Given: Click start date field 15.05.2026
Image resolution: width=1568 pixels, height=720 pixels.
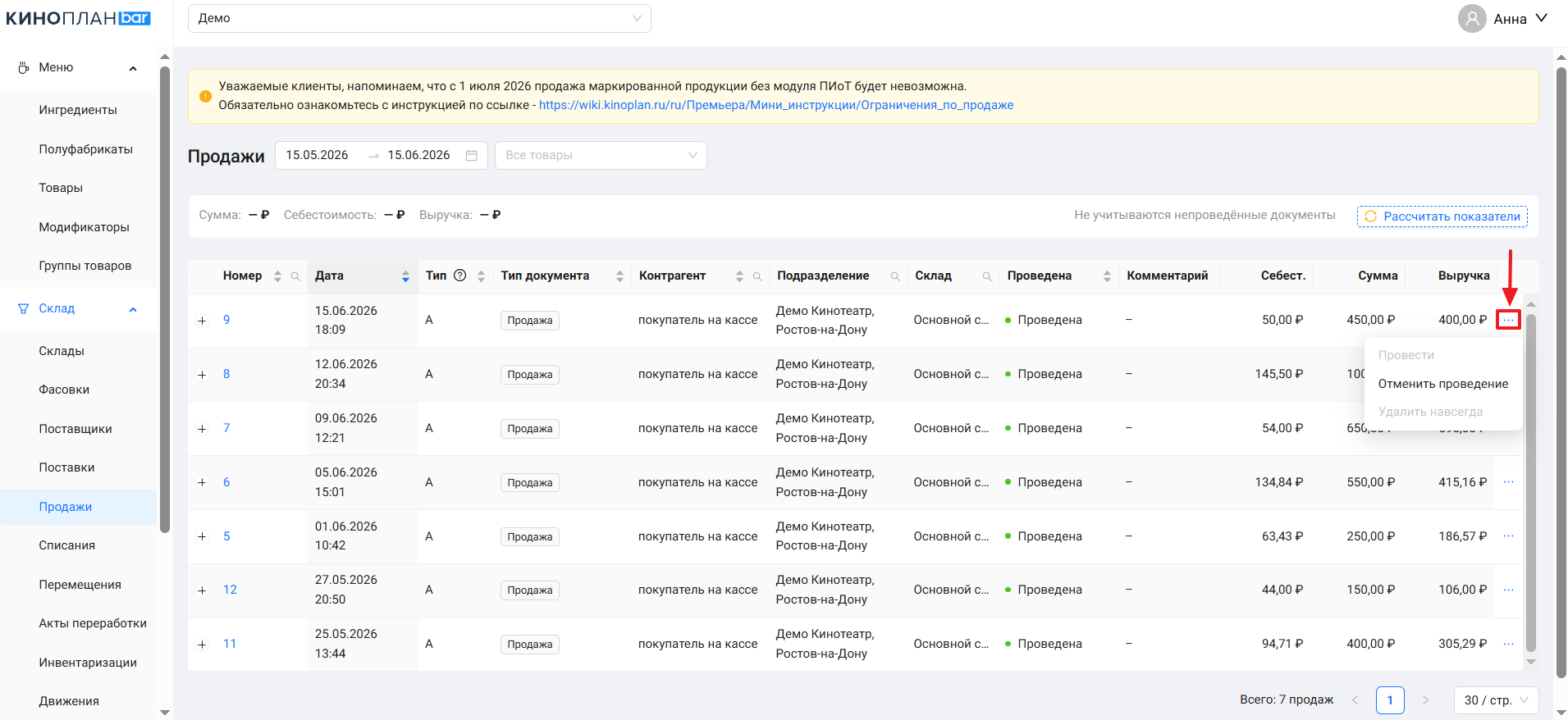Looking at the screenshot, I should (x=318, y=155).
